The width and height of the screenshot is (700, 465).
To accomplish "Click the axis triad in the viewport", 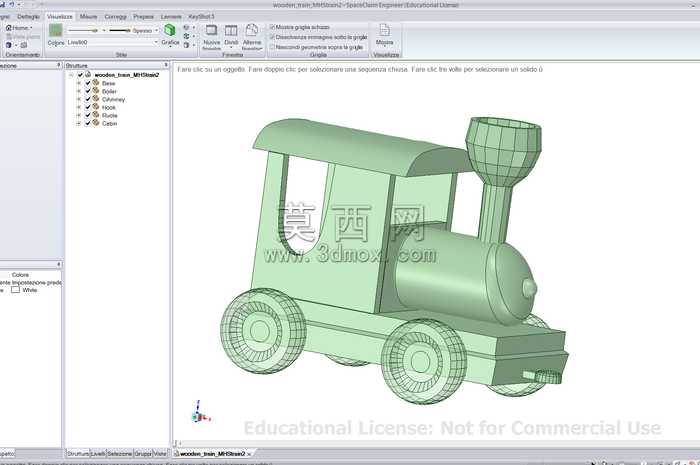I will coord(200,412).
